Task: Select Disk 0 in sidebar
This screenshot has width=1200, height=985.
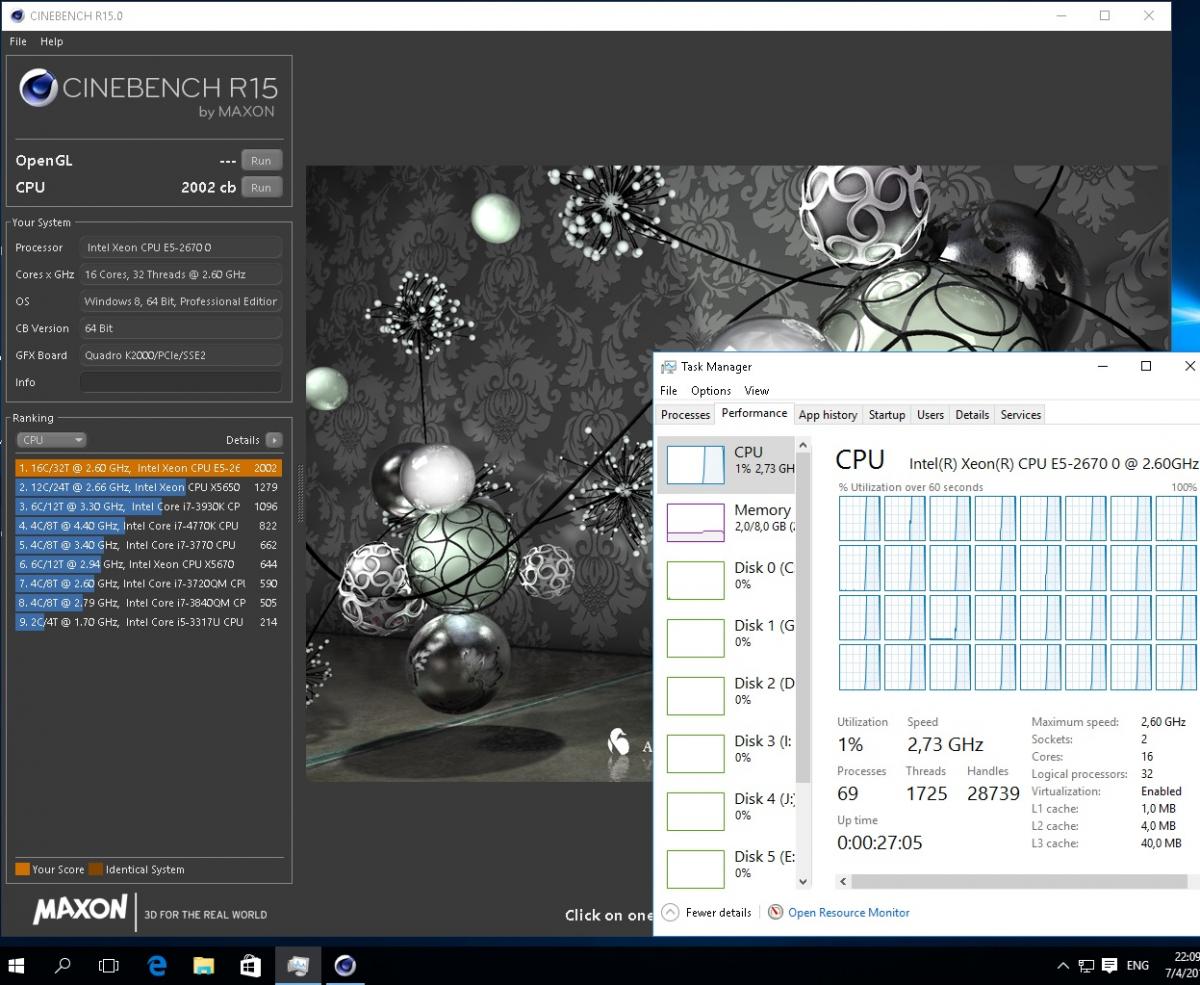Action: tap(727, 580)
